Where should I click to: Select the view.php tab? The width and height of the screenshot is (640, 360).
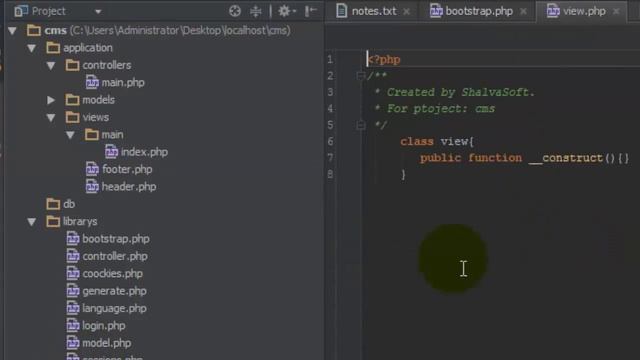(584, 11)
